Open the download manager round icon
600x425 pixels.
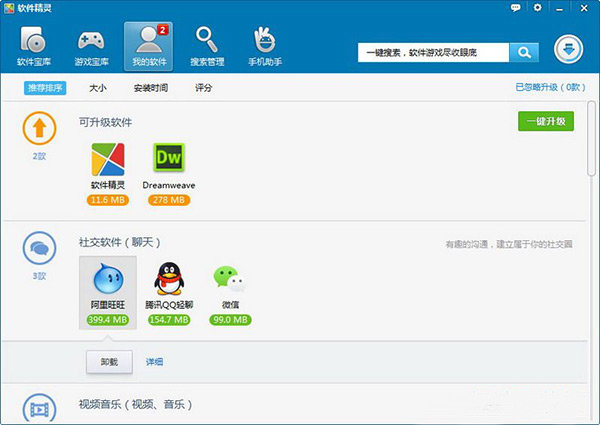571,51
